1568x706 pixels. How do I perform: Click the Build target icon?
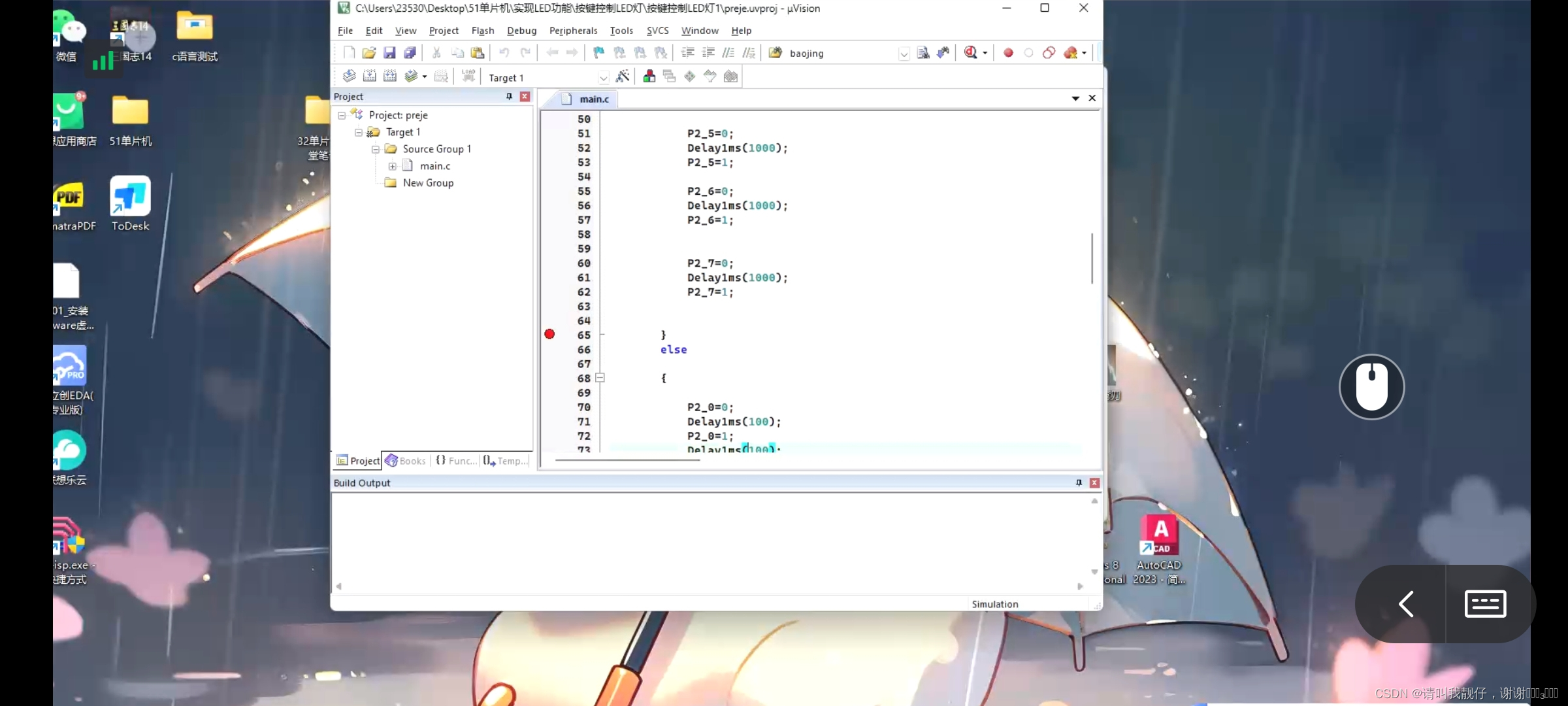369,76
